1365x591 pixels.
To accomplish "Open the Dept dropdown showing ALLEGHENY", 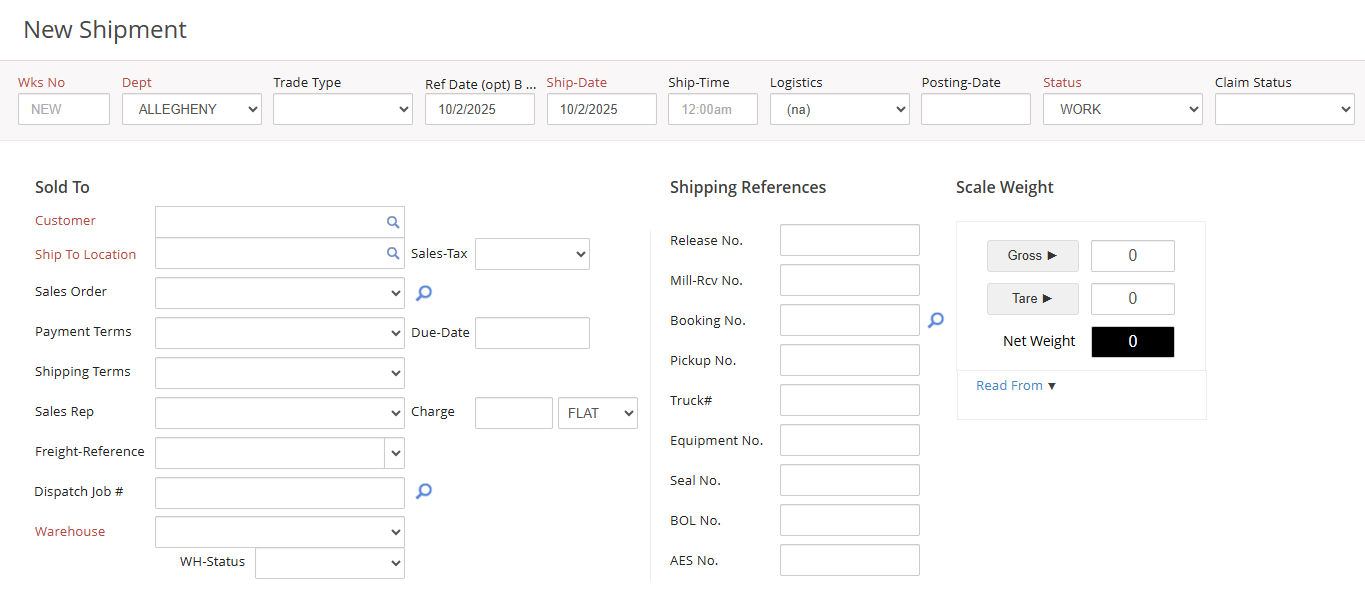I will pos(192,109).
